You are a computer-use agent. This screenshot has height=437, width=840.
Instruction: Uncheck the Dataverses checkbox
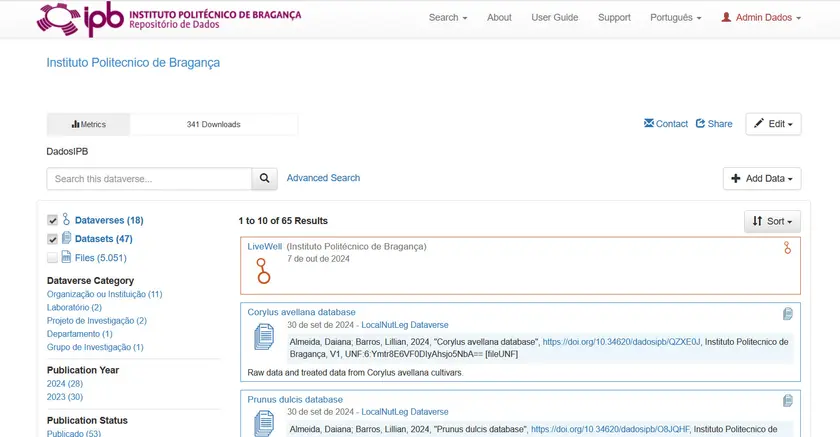tap(53, 220)
